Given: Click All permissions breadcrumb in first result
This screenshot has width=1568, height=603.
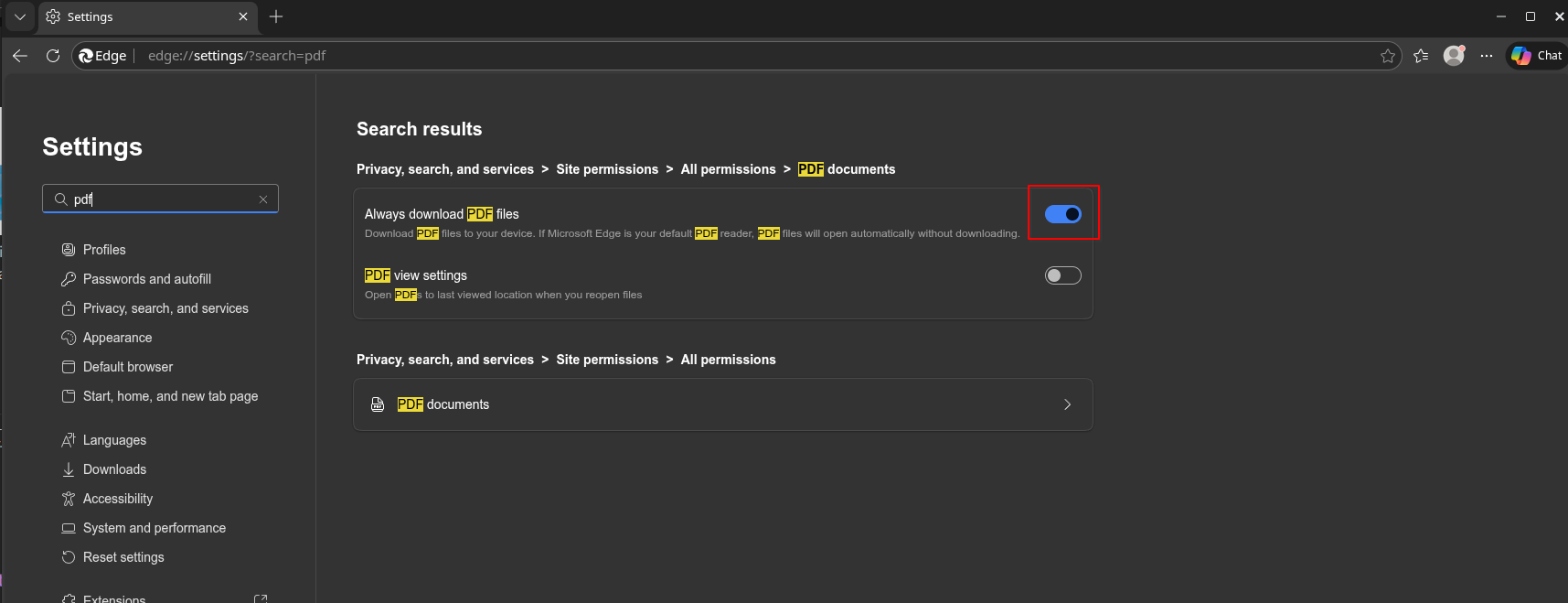Looking at the screenshot, I should coord(728,169).
